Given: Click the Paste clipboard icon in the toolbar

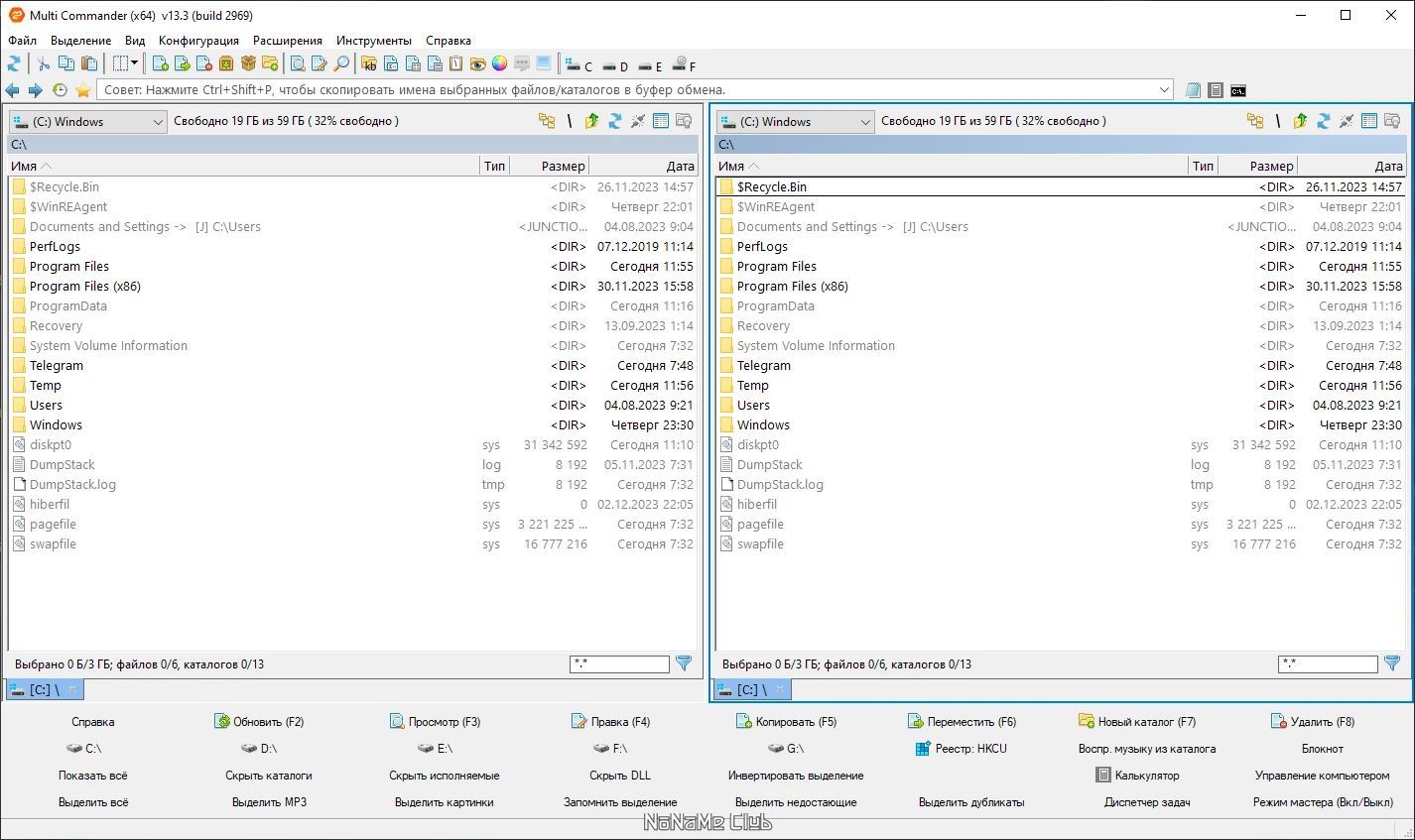Looking at the screenshot, I should pyautogui.click(x=89, y=63).
